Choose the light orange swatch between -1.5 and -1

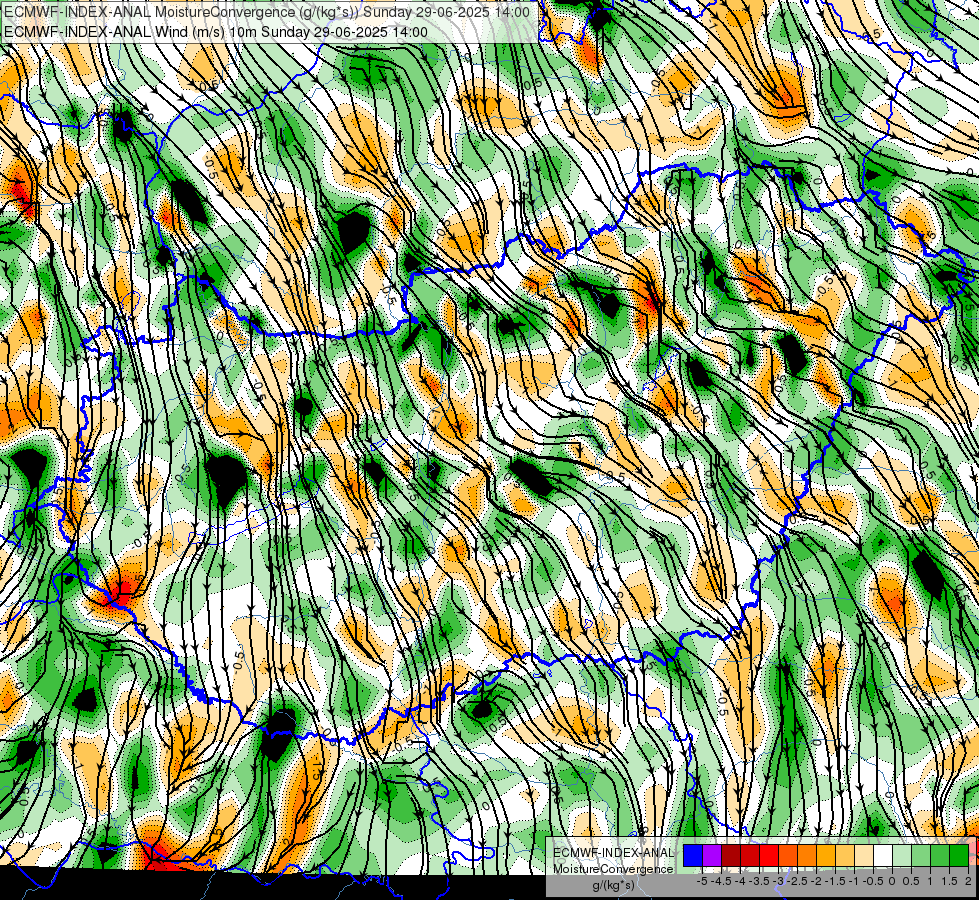pyautogui.click(x=845, y=855)
